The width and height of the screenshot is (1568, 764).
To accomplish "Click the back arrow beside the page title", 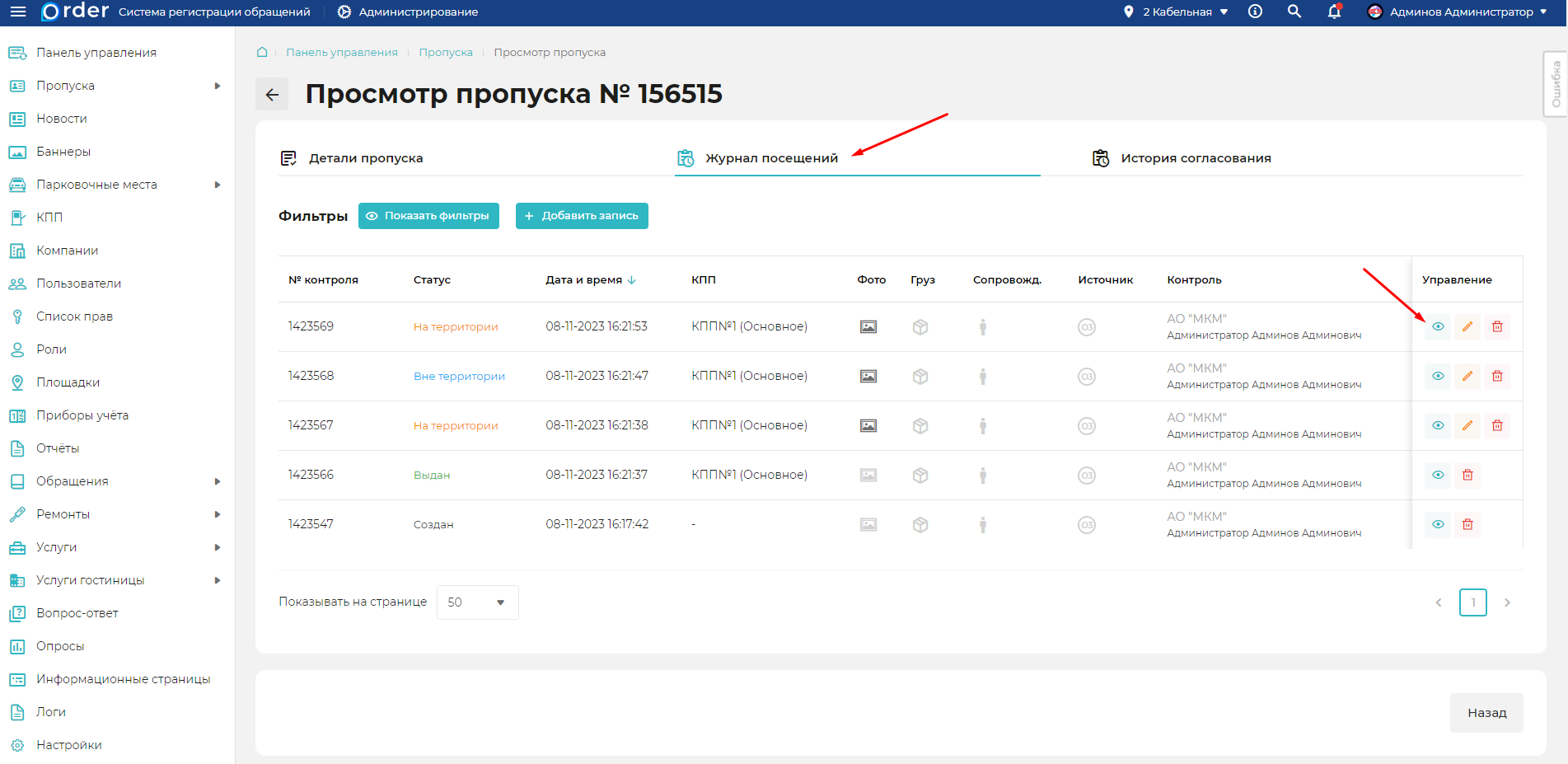I will [272, 95].
